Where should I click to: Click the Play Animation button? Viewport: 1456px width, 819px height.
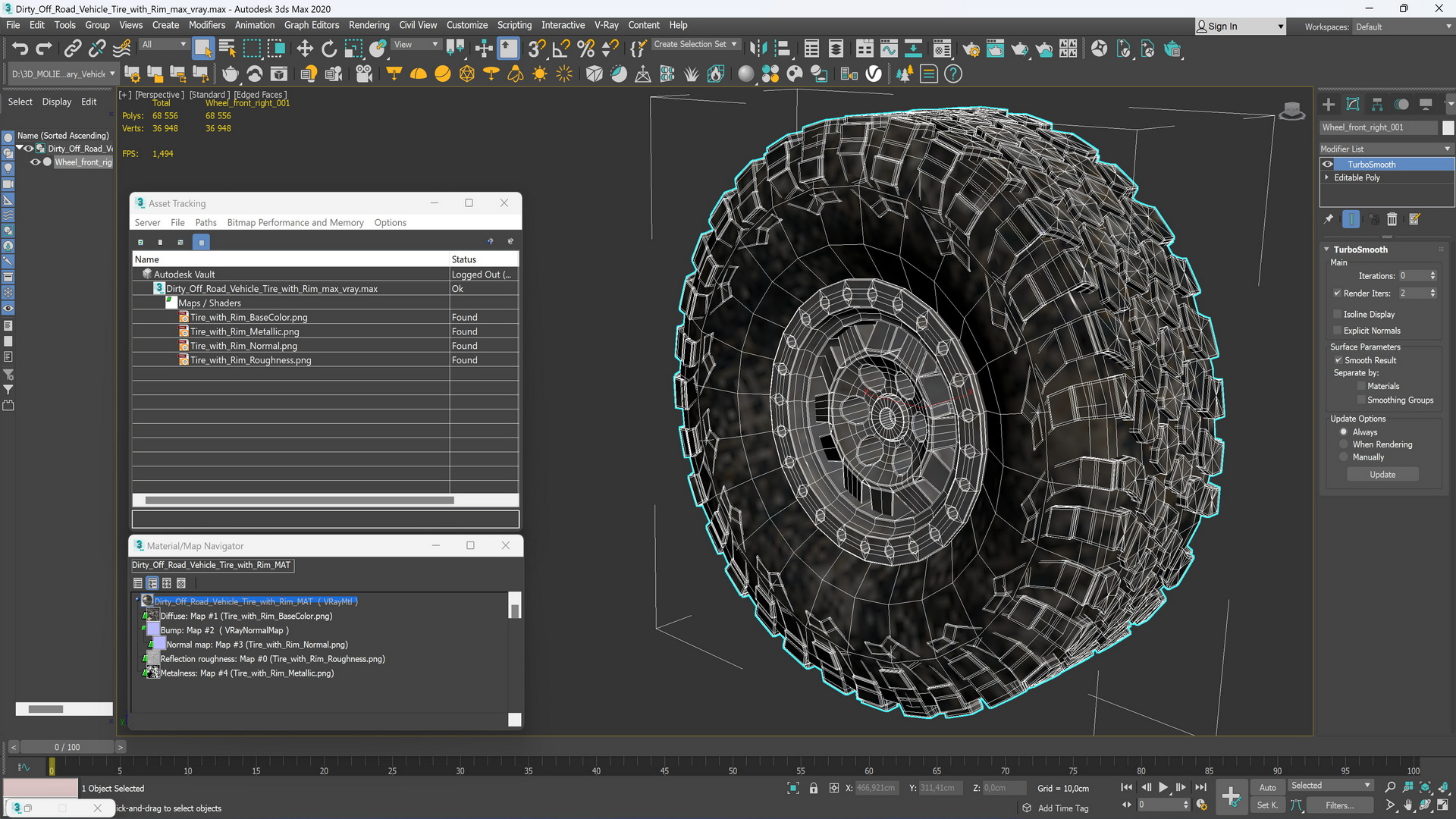click(x=1163, y=787)
